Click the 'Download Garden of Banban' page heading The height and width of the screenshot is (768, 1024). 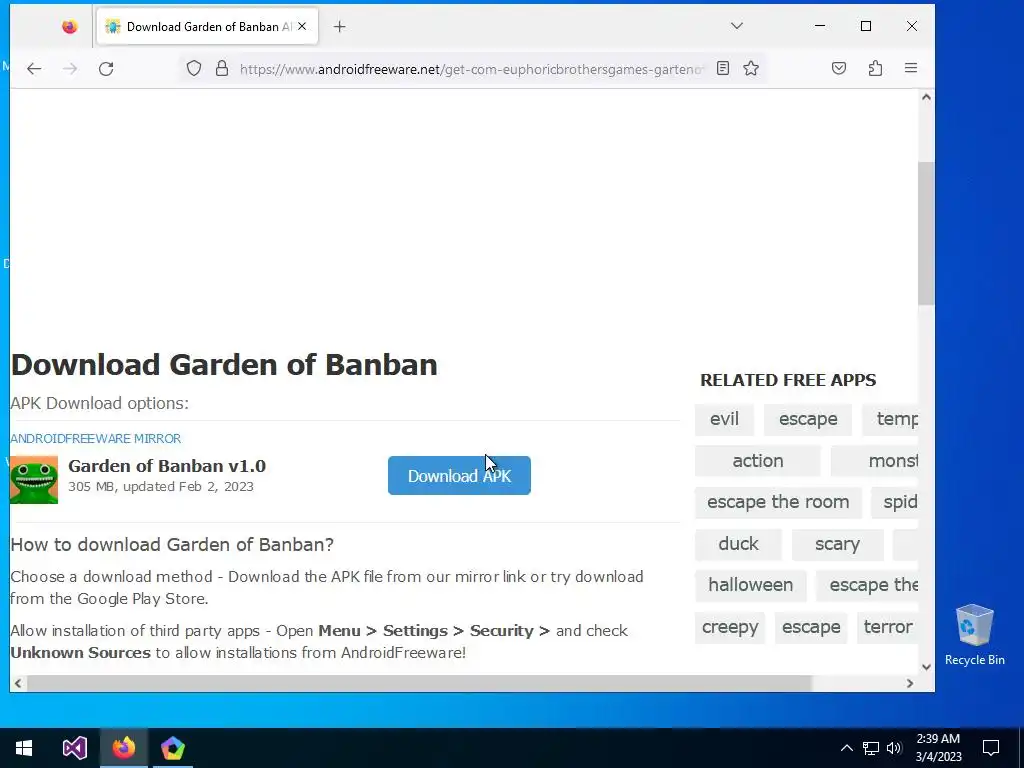[224, 364]
